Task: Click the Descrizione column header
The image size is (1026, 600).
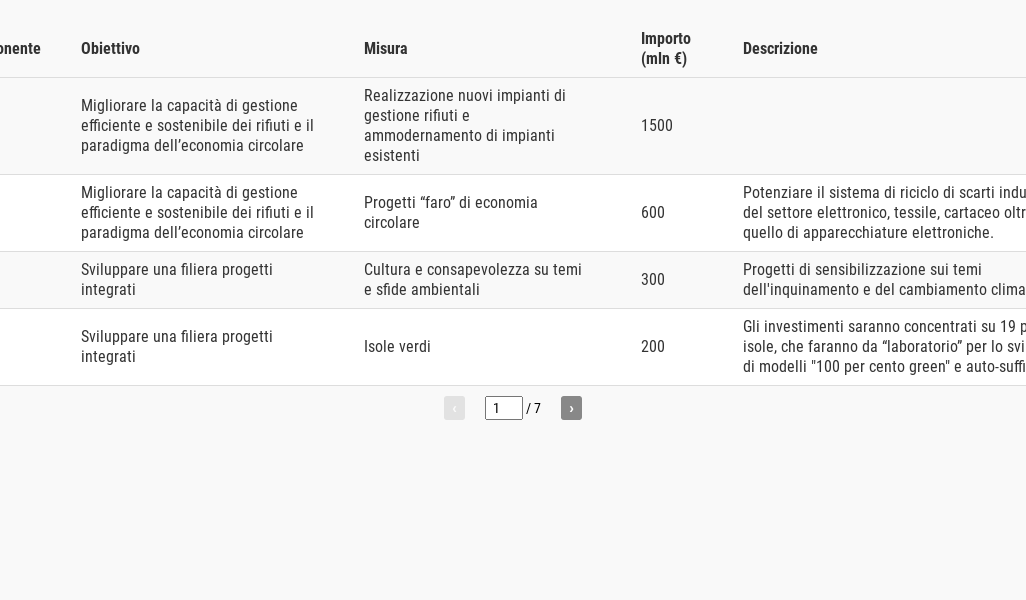Action: [x=780, y=49]
